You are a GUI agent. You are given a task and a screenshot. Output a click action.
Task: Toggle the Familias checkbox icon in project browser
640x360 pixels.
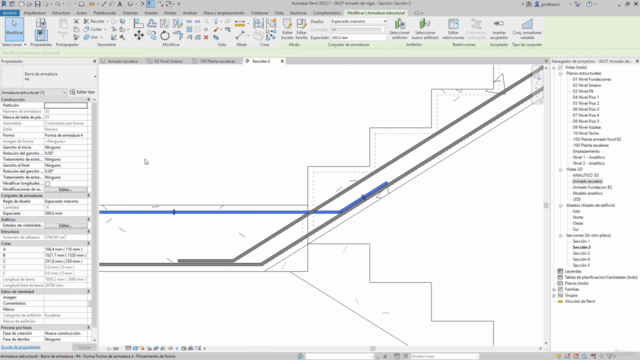click(560, 289)
